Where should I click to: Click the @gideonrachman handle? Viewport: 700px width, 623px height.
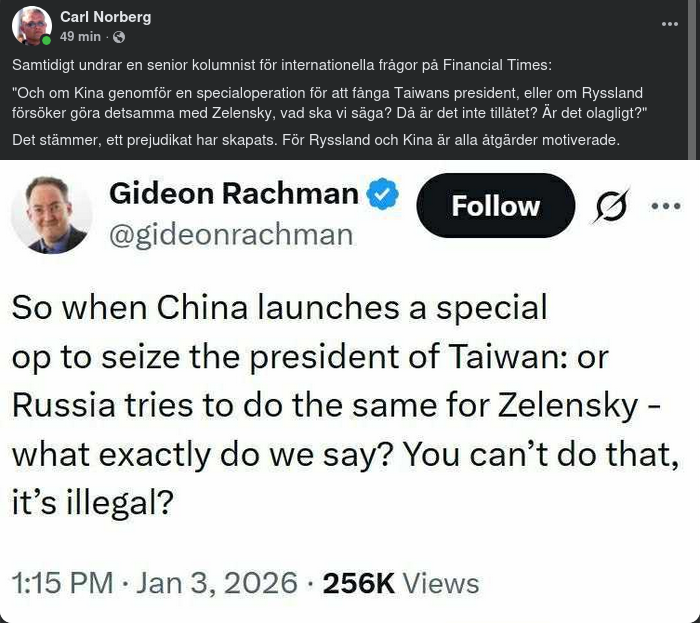pos(230,235)
